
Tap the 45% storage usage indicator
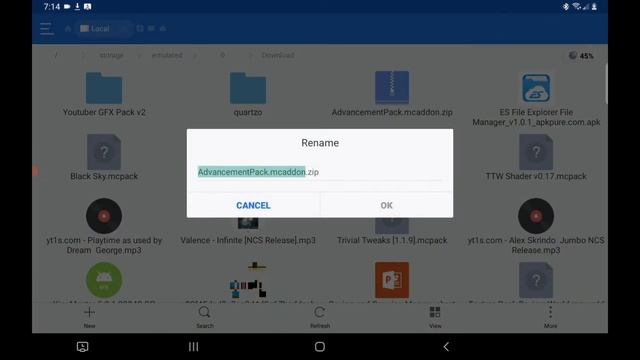click(x=581, y=56)
